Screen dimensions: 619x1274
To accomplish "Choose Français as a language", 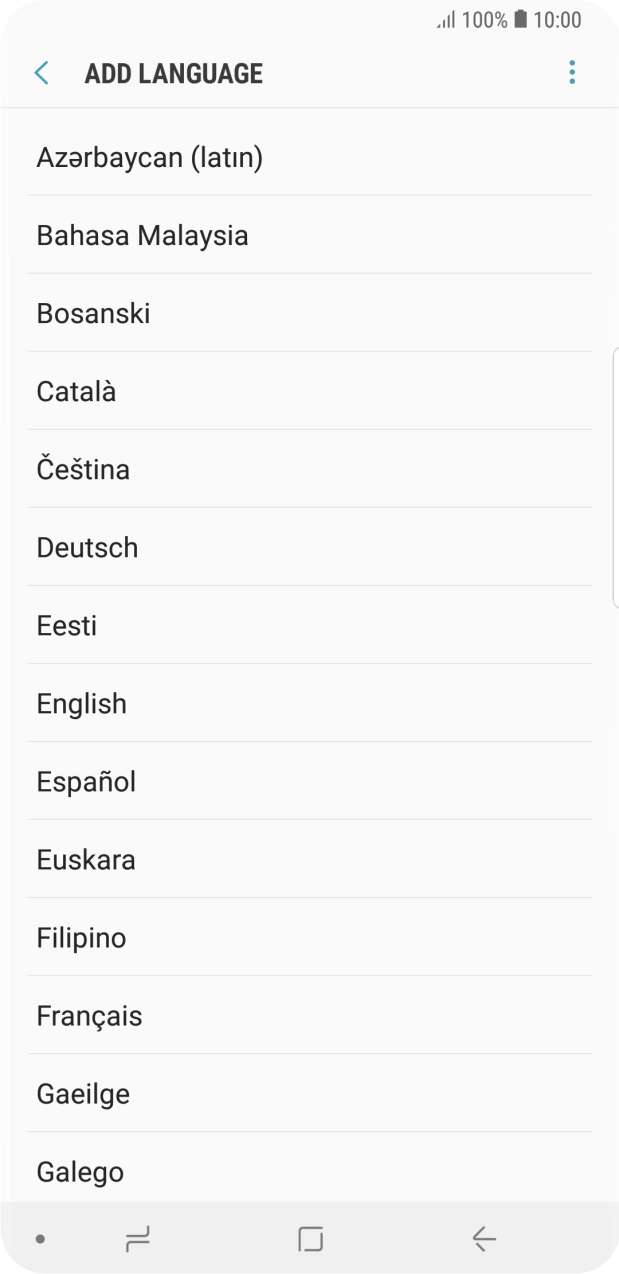I will [x=87, y=1016].
